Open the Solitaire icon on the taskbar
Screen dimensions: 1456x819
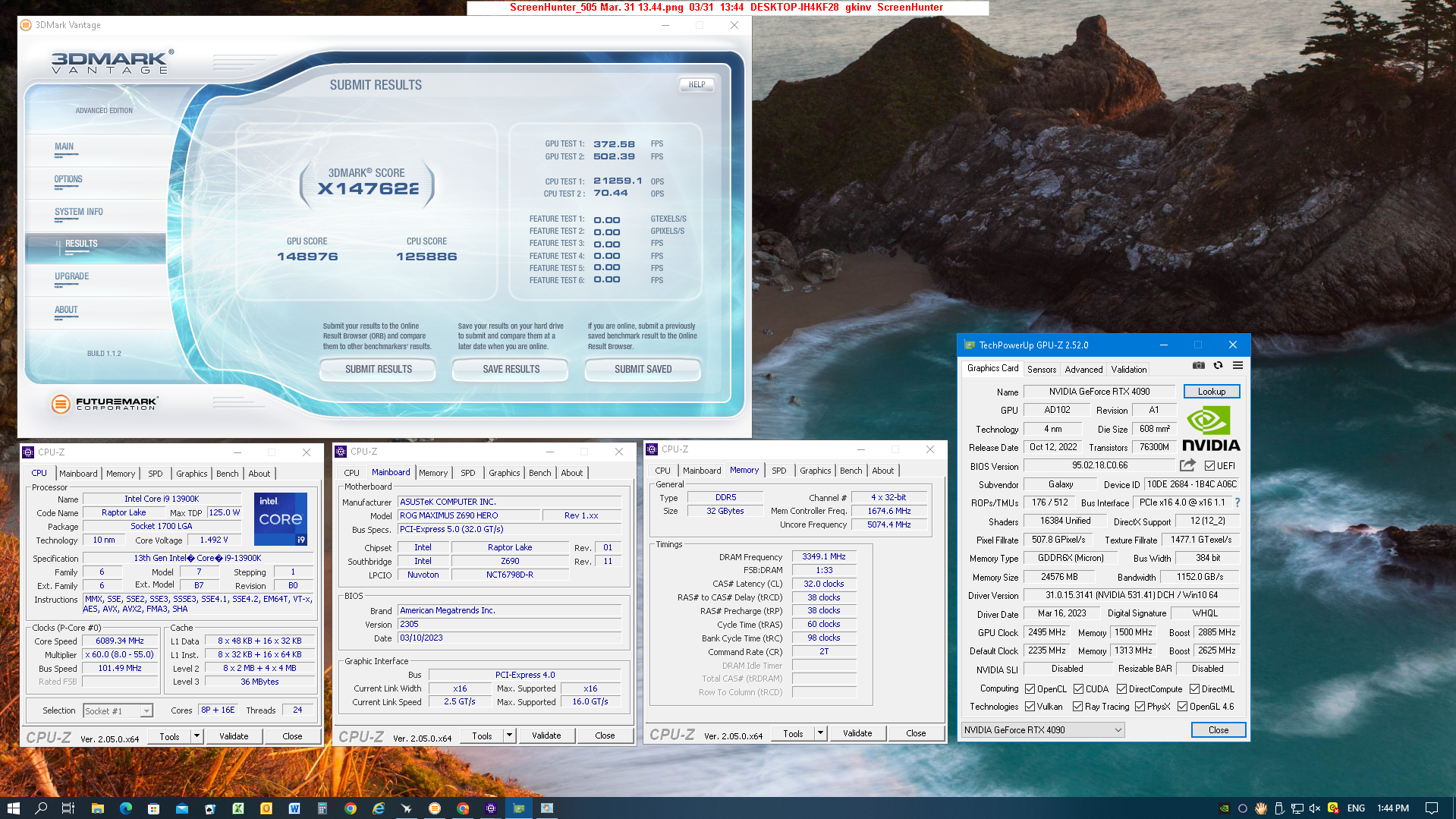[210, 808]
